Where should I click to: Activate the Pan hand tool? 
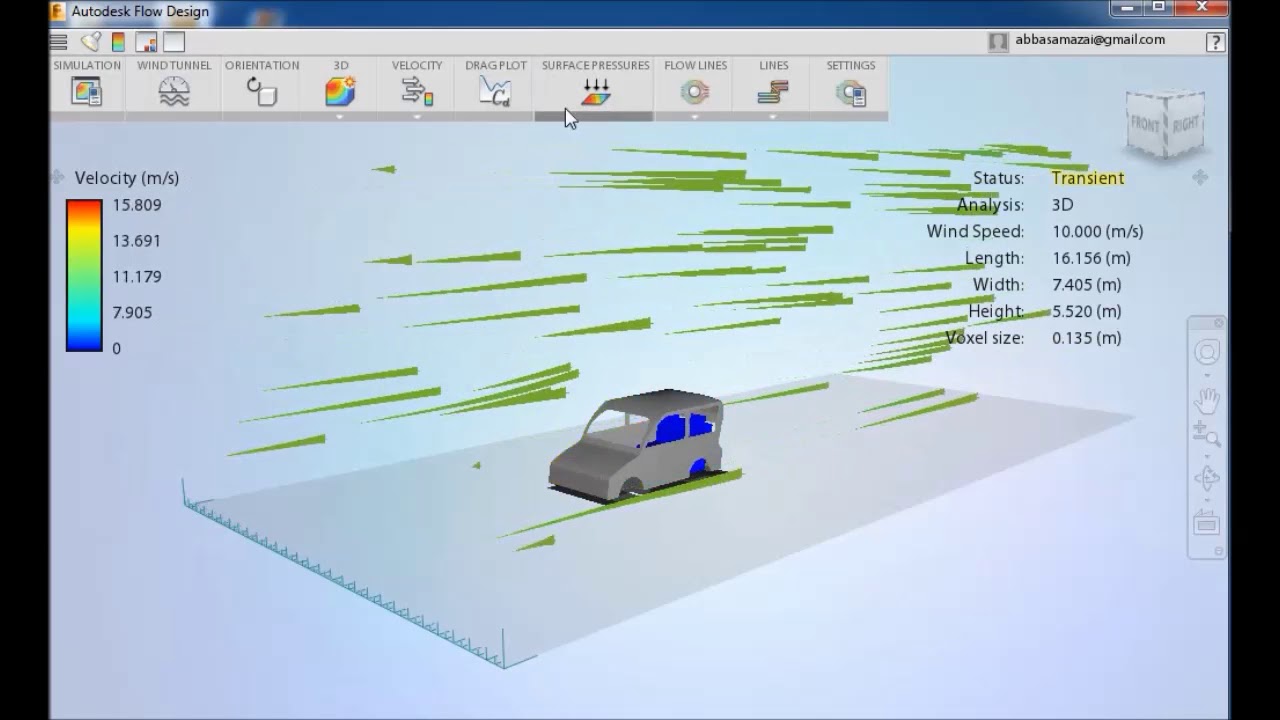click(x=1207, y=400)
